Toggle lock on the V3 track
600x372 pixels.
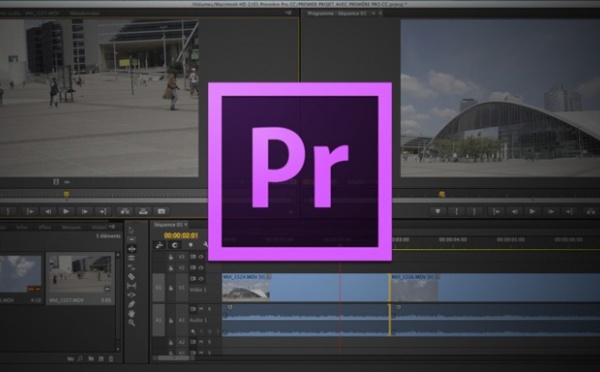click(171, 257)
